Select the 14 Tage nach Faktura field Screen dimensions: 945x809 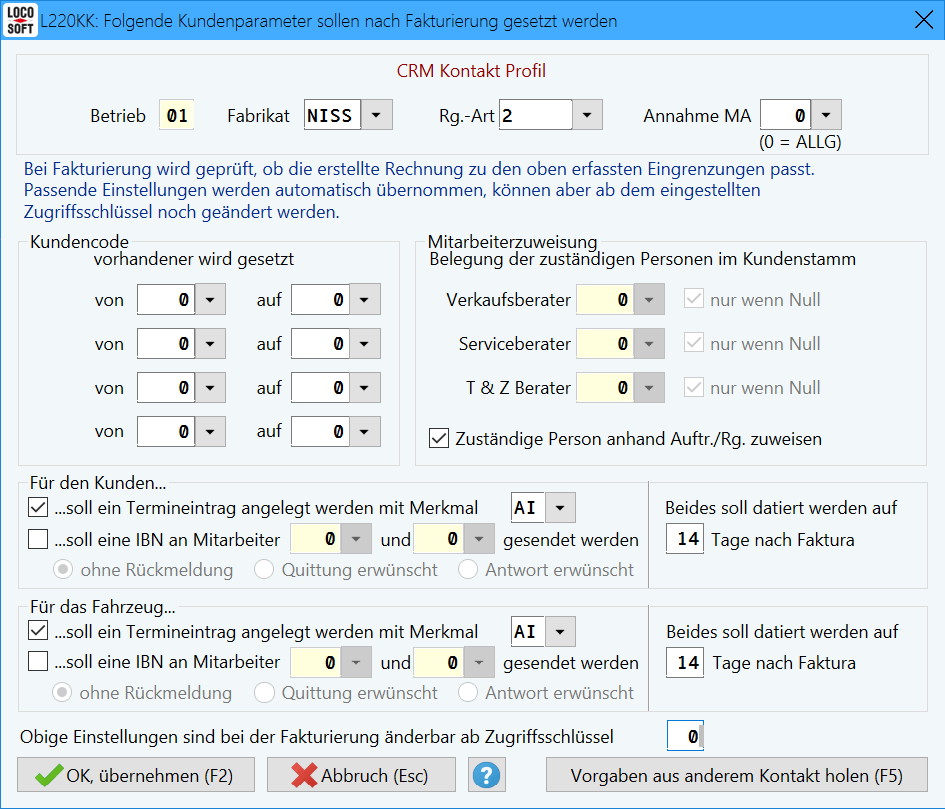point(685,538)
